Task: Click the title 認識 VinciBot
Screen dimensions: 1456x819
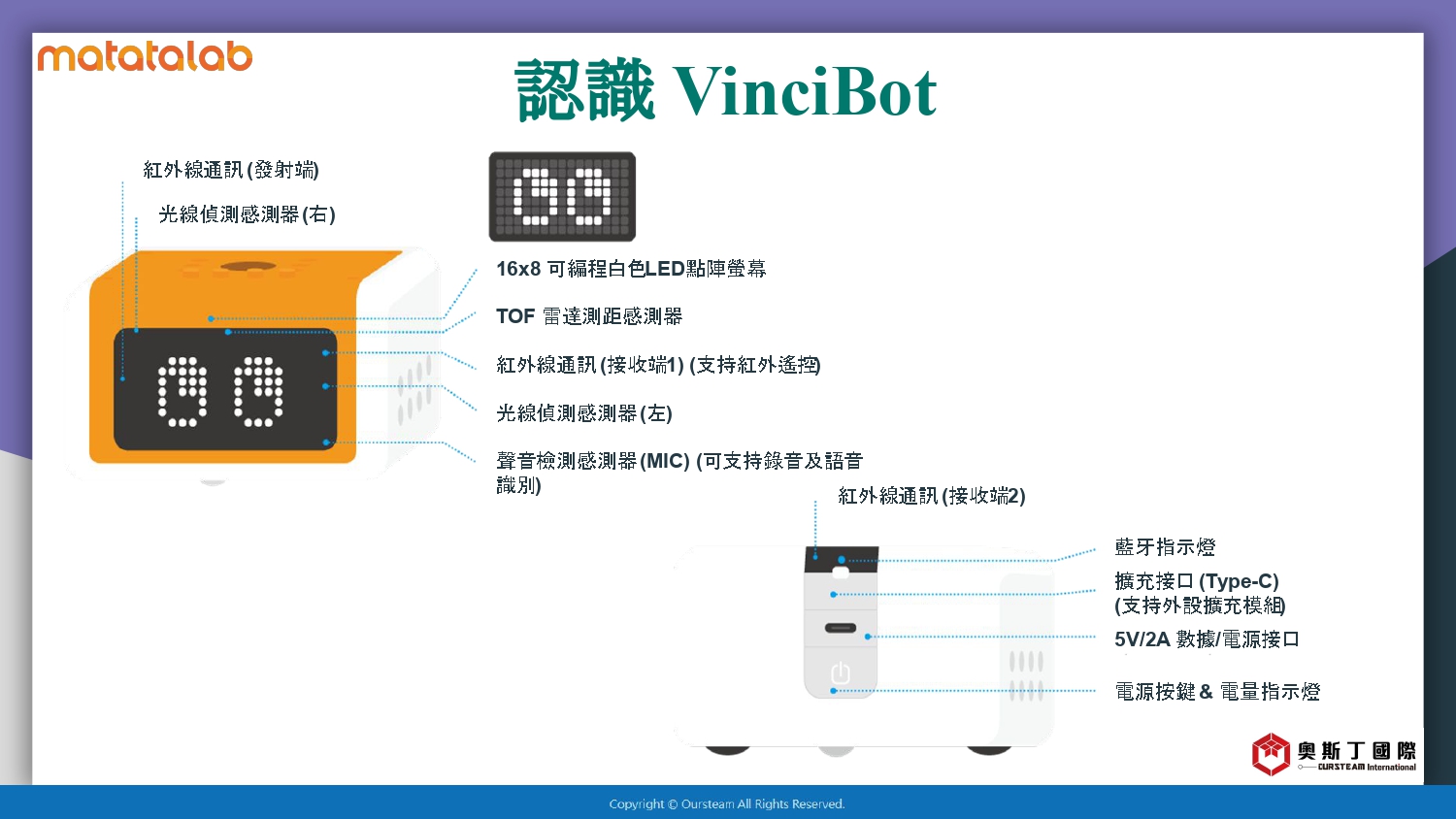Action: point(726,91)
